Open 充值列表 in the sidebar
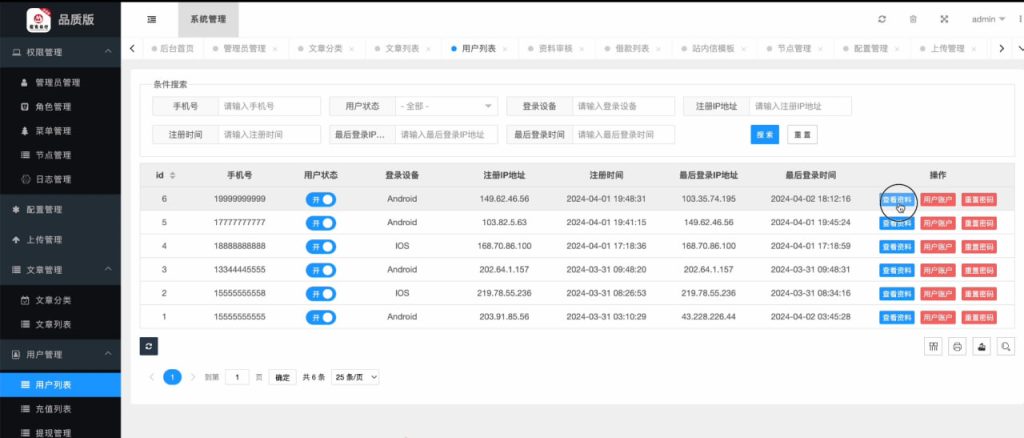 (x=60, y=409)
